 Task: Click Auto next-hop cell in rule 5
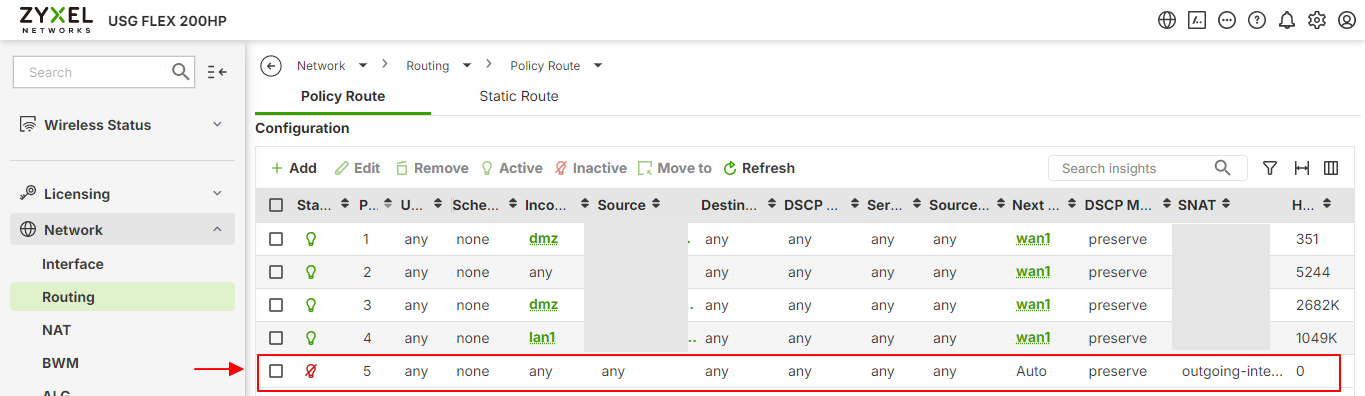pos(1031,371)
